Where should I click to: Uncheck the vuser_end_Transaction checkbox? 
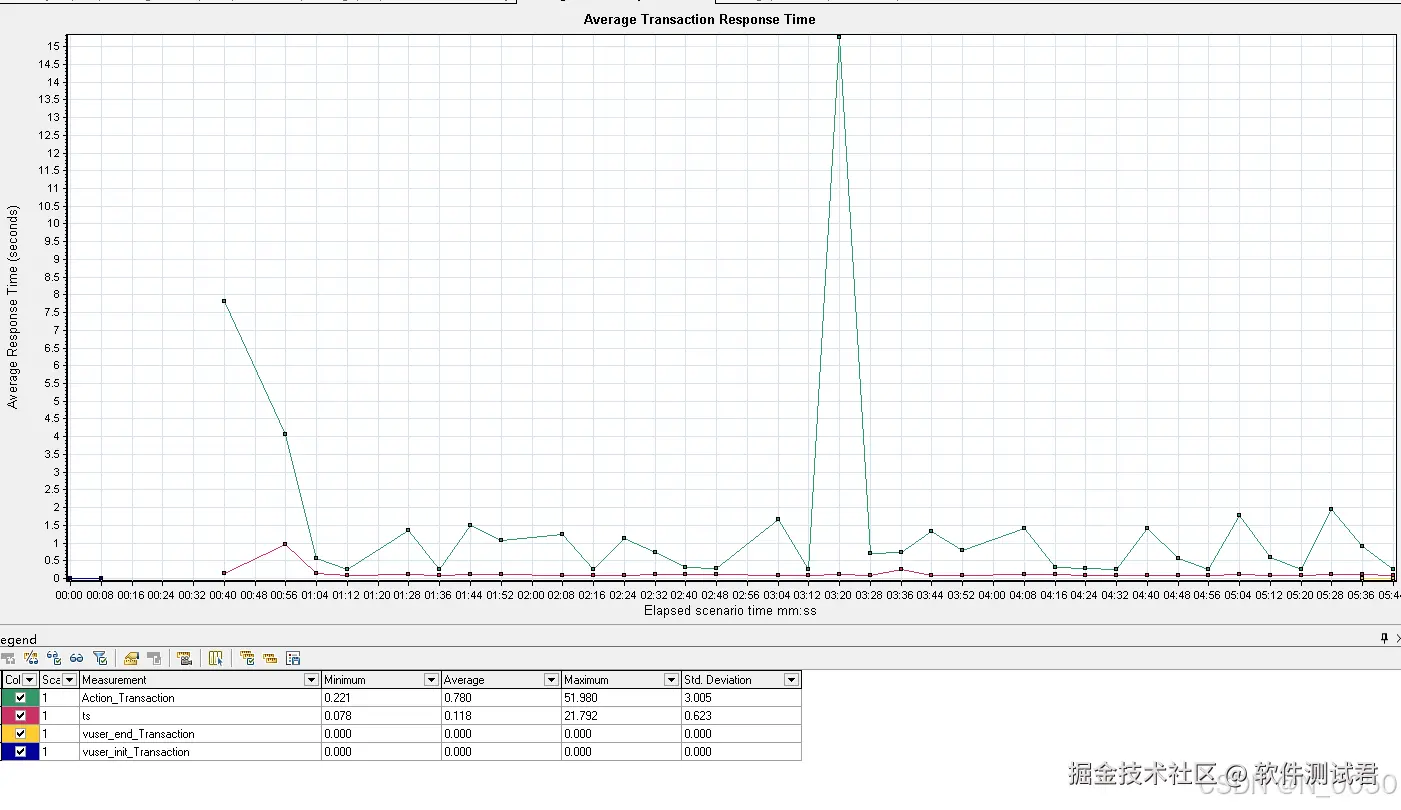(x=20, y=734)
